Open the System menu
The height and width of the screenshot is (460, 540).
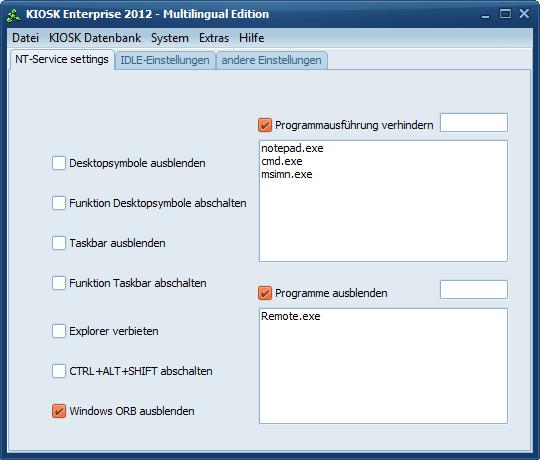click(170, 38)
